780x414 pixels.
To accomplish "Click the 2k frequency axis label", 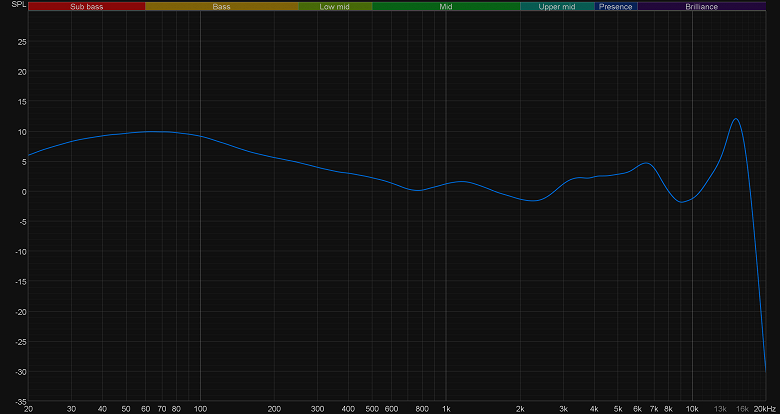I will pyautogui.click(x=520, y=409).
